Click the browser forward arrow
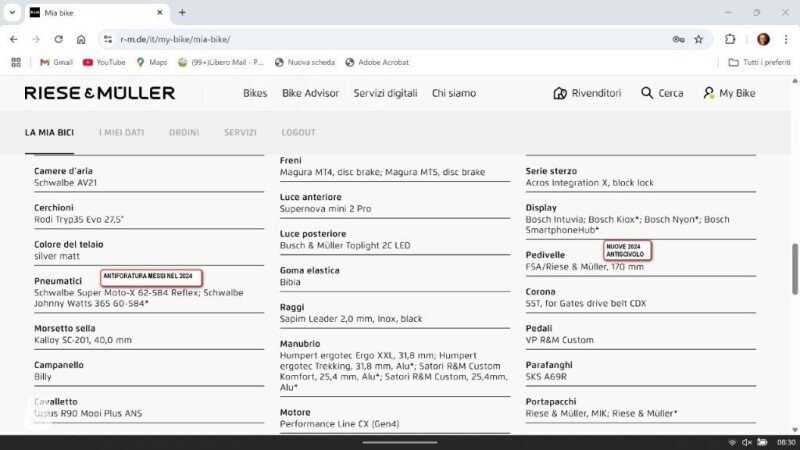Image resolution: width=800 pixels, height=450 pixels. pos(36,39)
